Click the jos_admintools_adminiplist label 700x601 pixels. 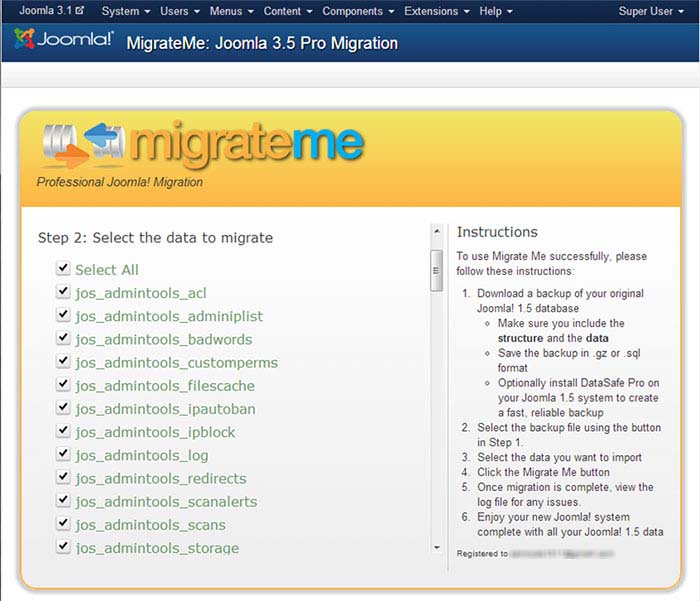click(169, 316)
